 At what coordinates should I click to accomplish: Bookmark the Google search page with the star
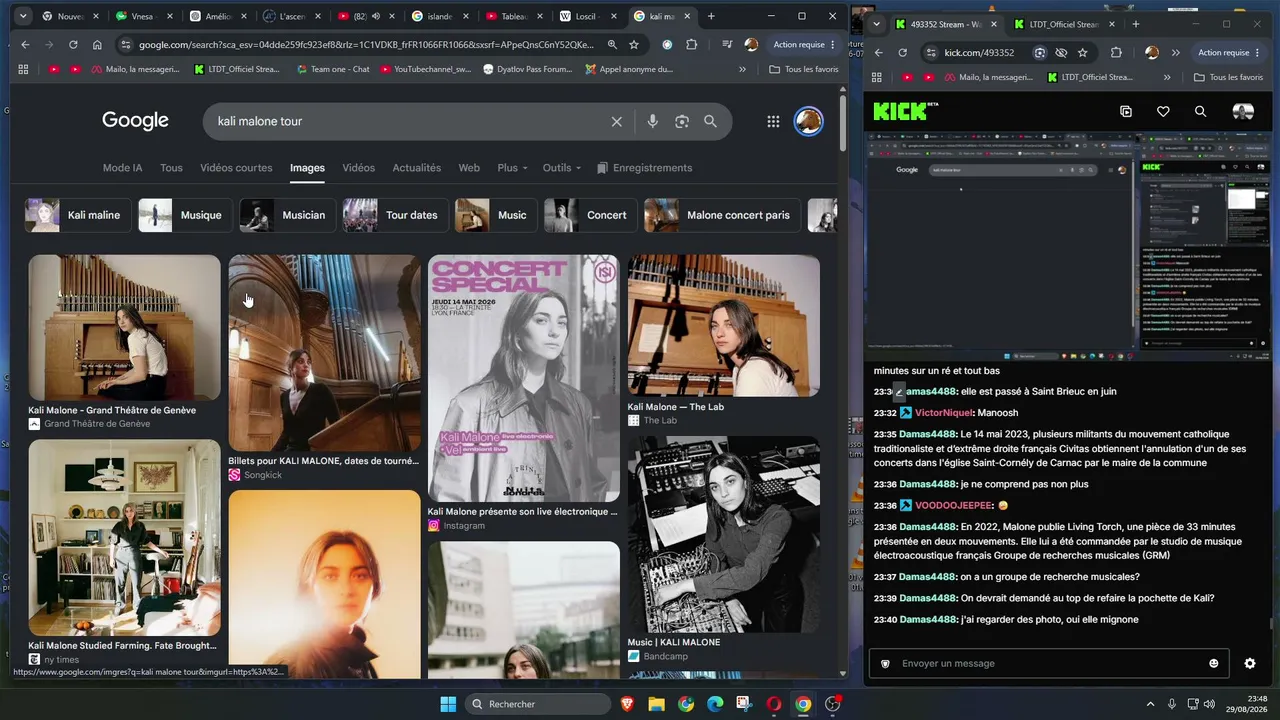[634, 44]
